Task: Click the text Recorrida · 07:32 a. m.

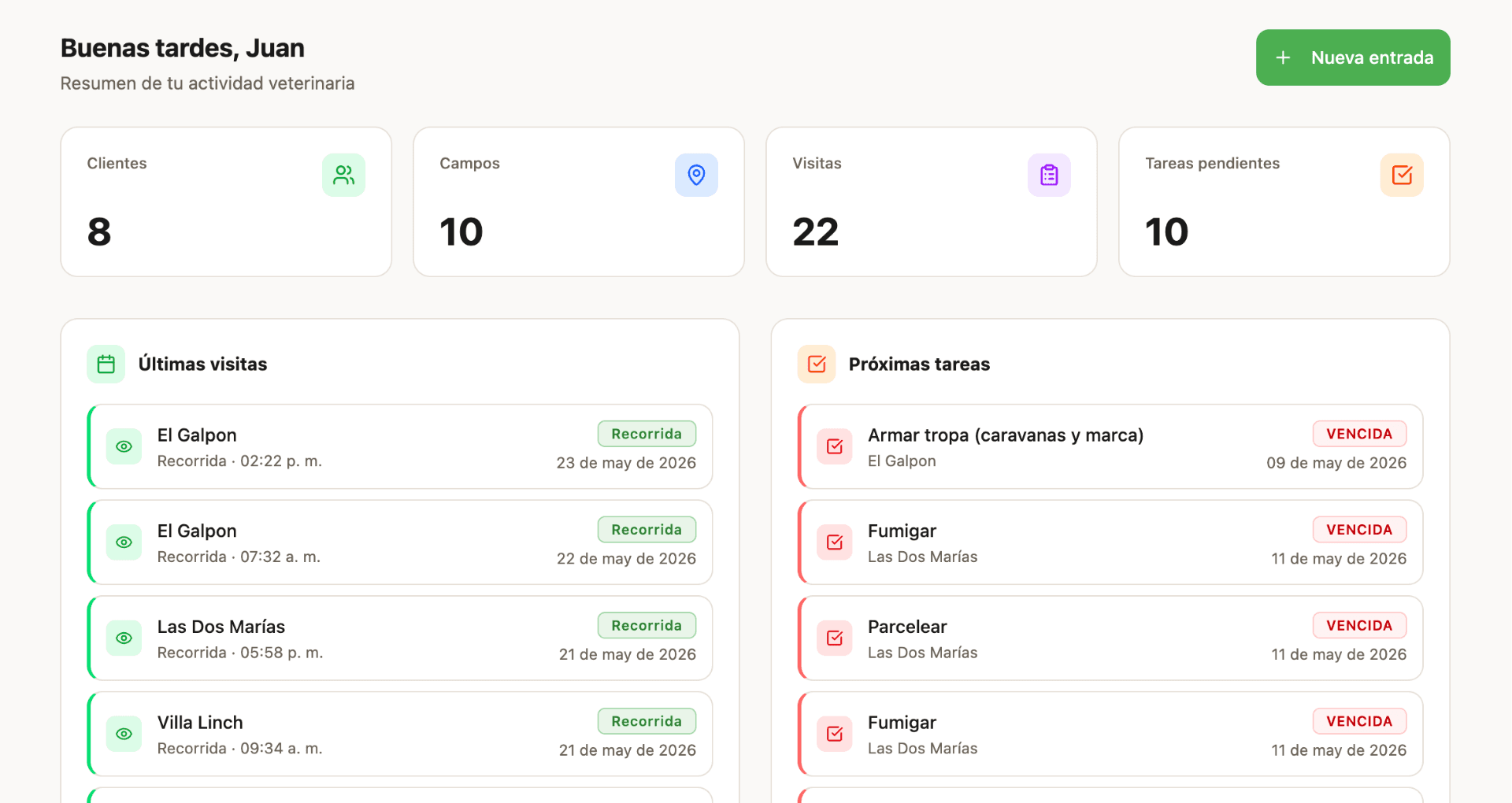Action: pyautogui.click(x=239, y=557)
